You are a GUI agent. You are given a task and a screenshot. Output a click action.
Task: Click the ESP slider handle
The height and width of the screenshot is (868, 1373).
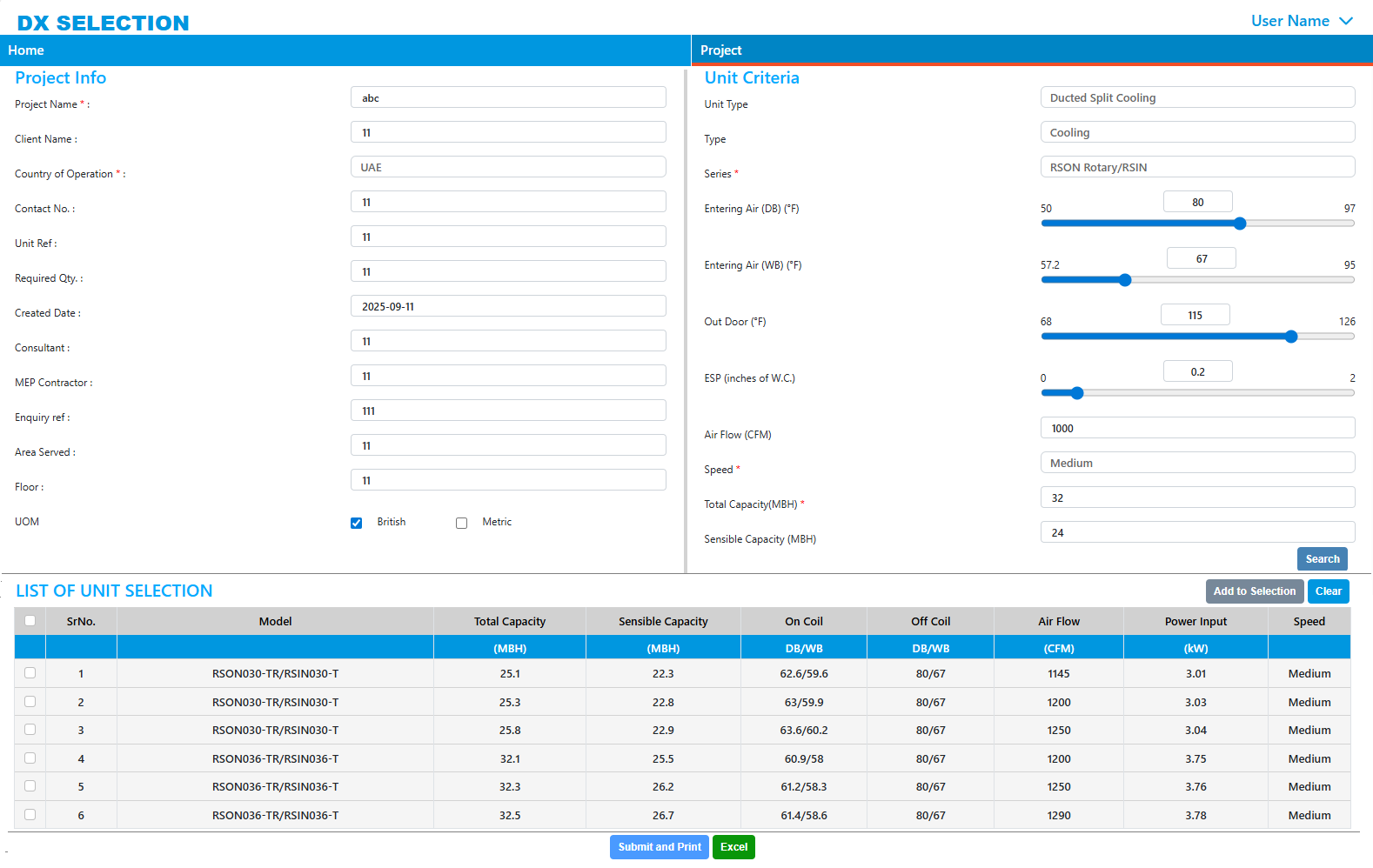[x=1077, y=393]
